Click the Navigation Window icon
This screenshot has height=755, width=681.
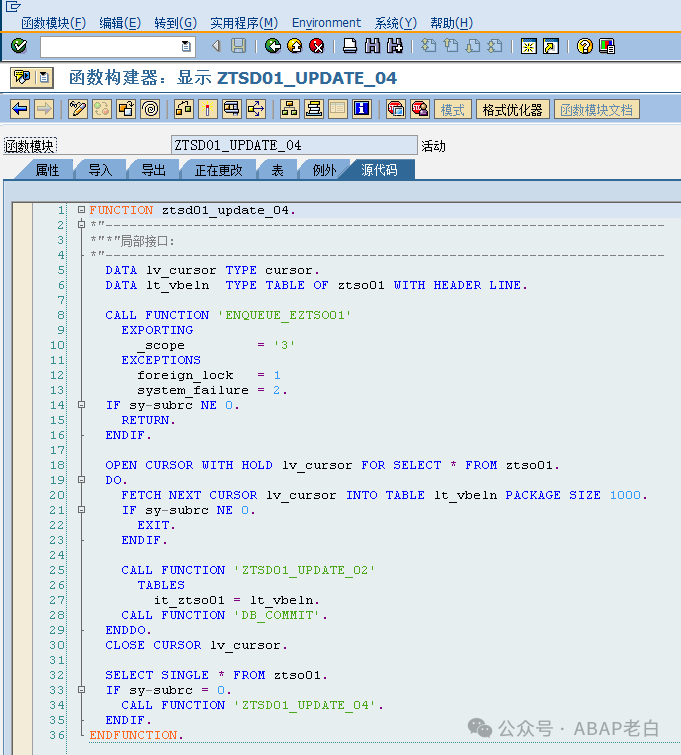point(314,109)
